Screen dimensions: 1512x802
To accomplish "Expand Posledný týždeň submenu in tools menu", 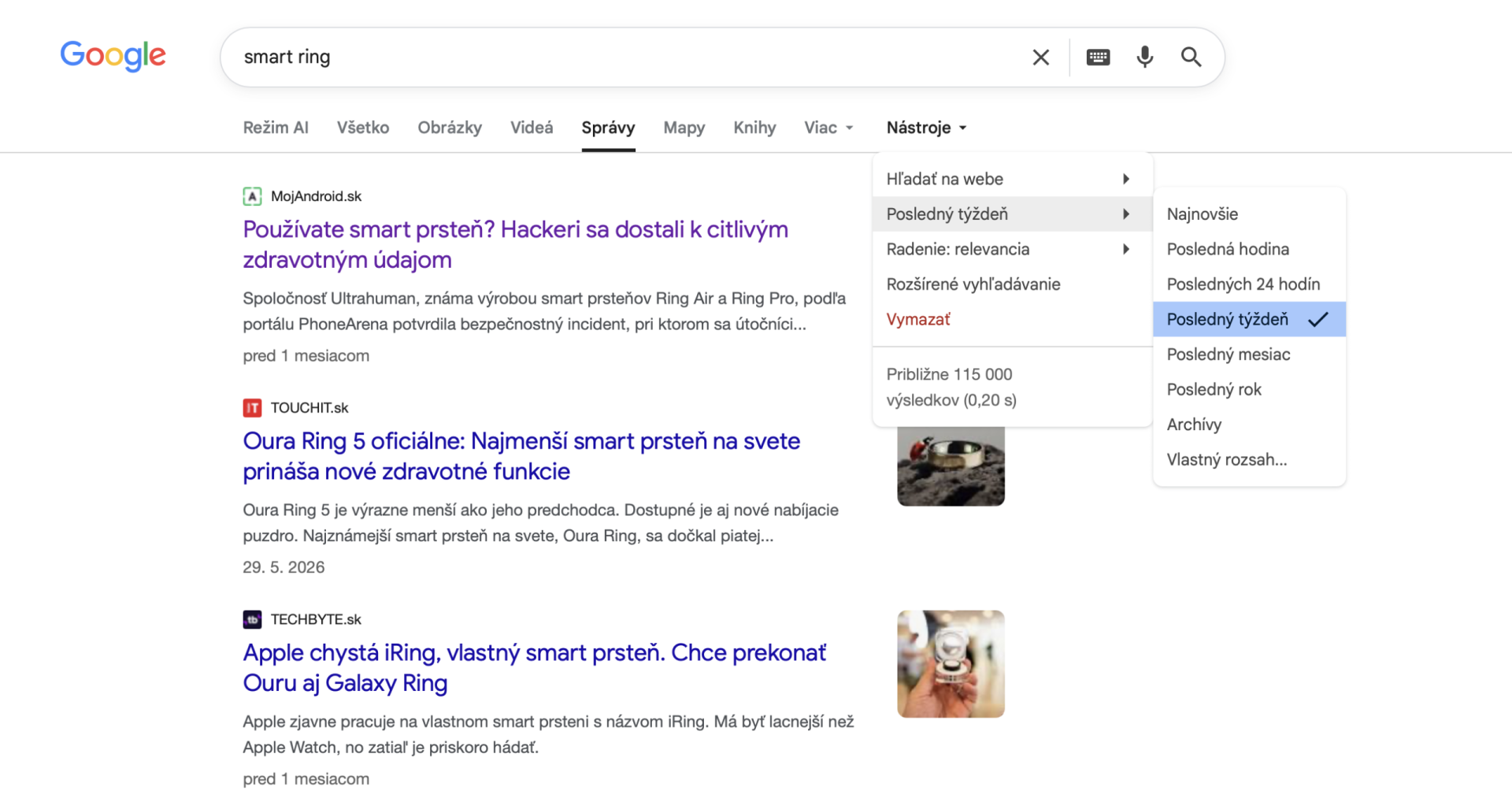I will [1012, 214].
